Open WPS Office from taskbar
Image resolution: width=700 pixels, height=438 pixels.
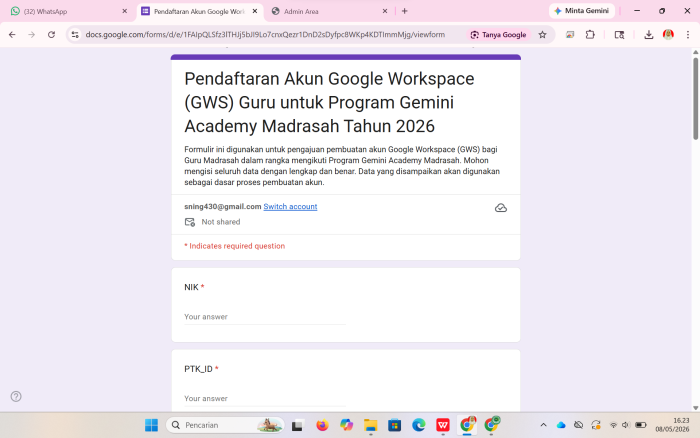pos(442,425)
